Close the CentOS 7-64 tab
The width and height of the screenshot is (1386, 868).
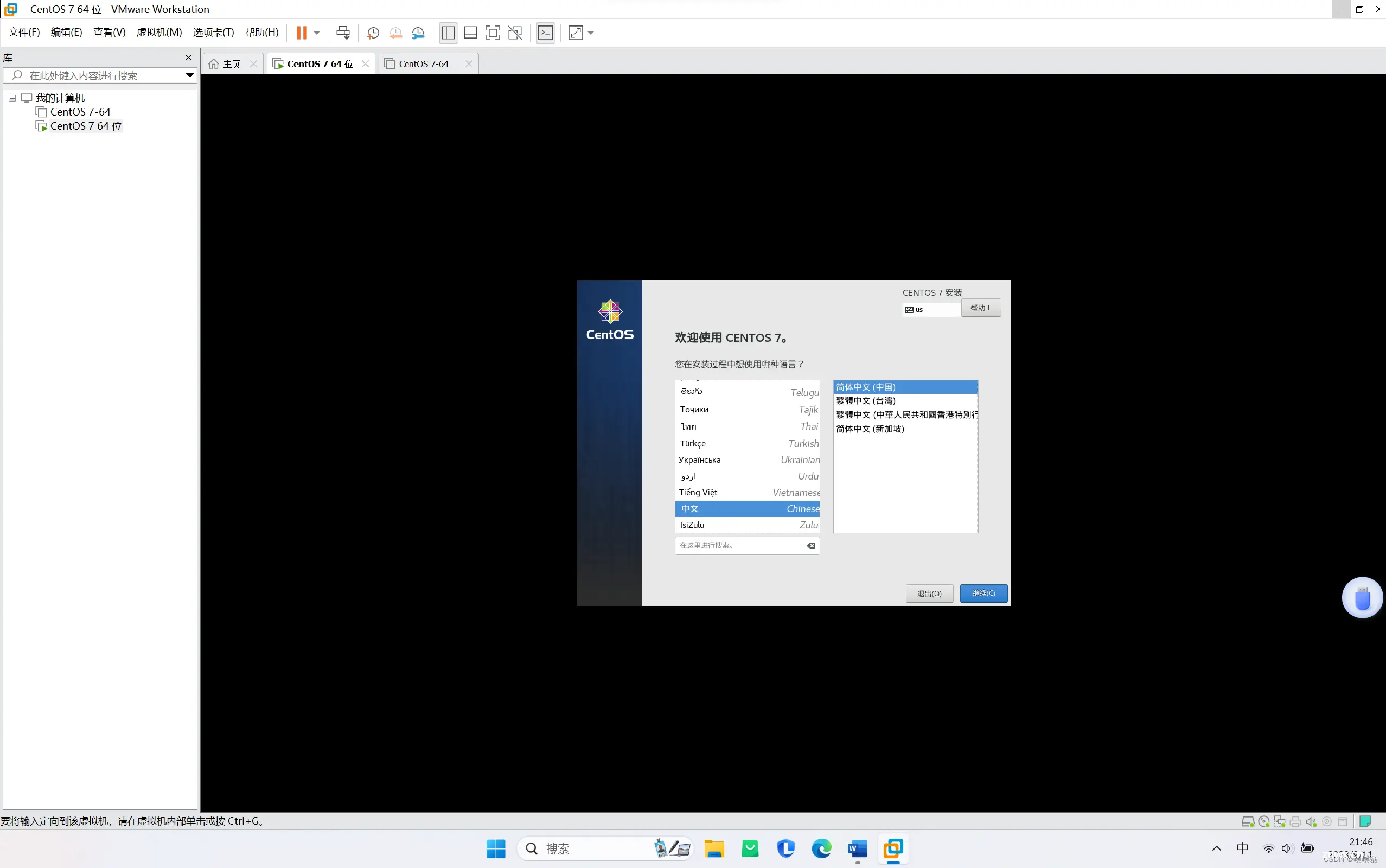coord(469,63)
